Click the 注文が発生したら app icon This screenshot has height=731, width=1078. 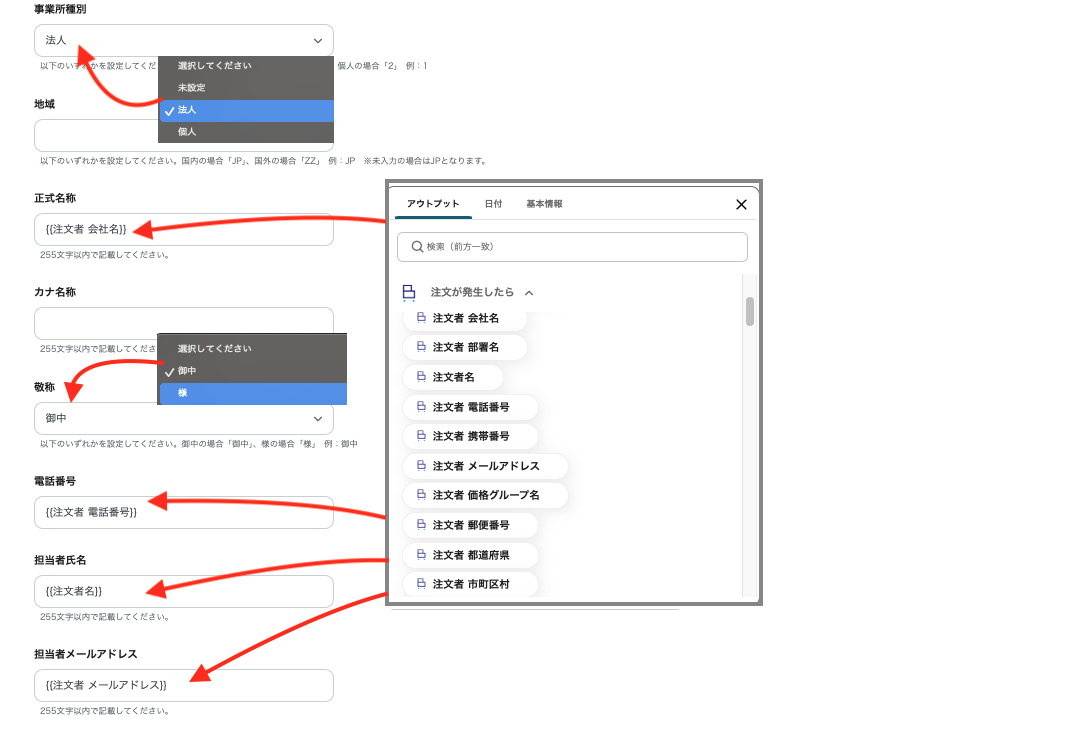pyautogui.click(x=409, y=293)
